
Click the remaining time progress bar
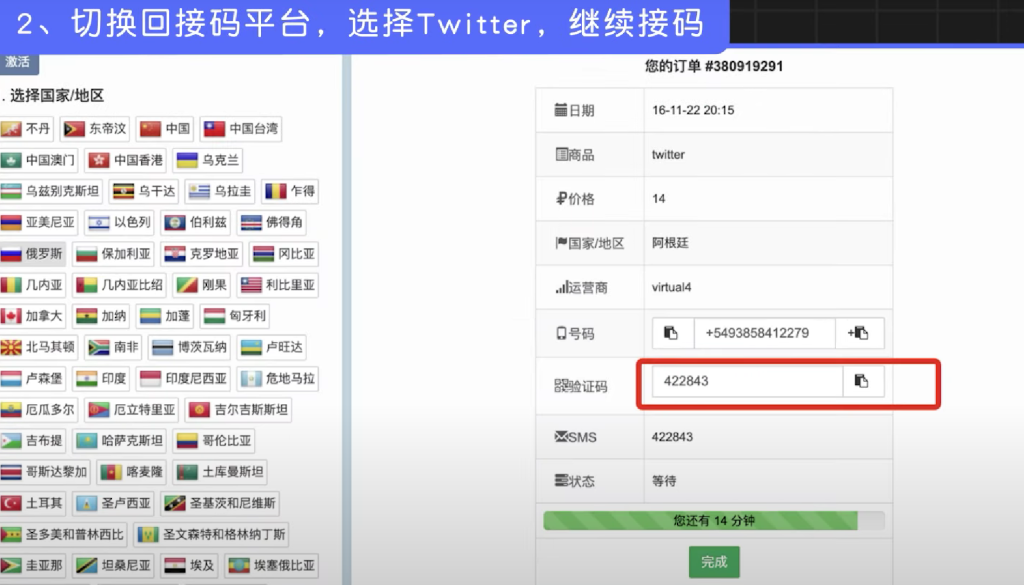714,520
